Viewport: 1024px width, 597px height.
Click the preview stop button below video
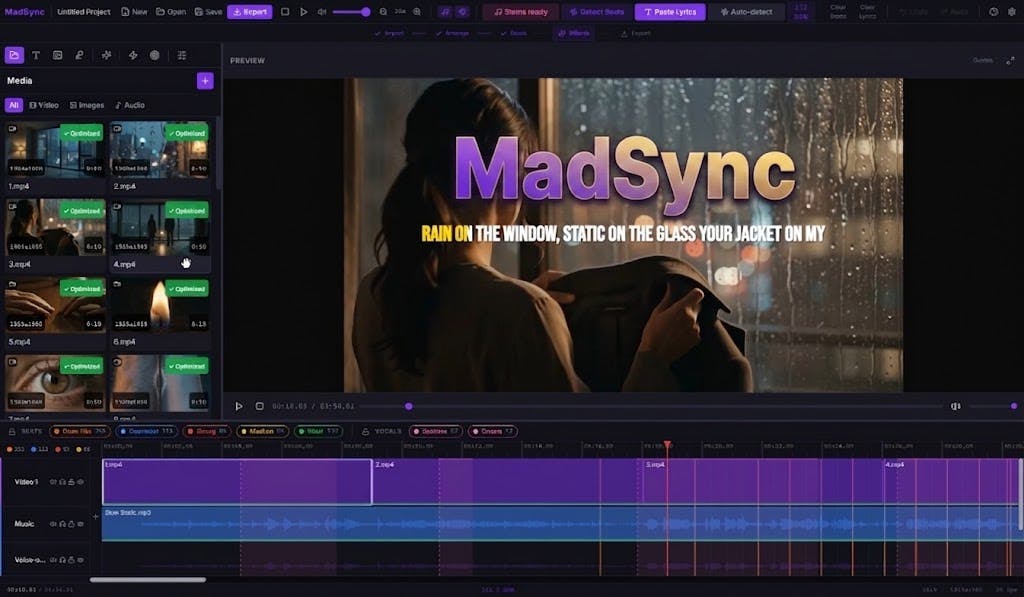(x=259, y=406)
